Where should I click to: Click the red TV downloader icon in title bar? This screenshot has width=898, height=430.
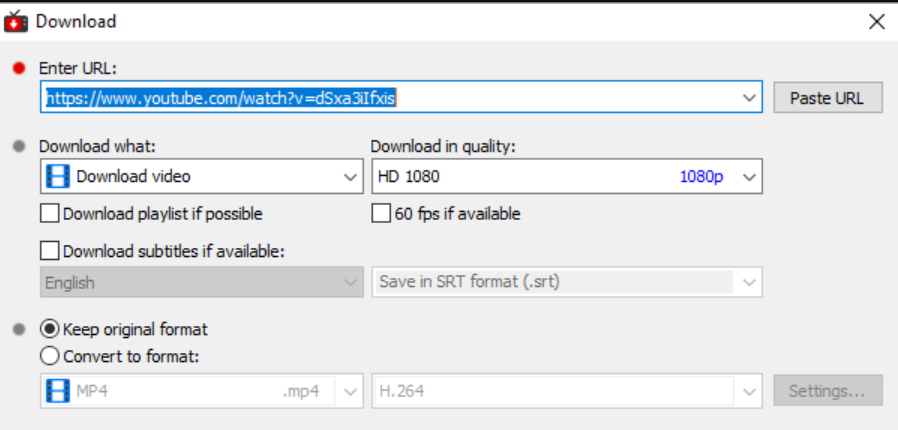[15, 22]
